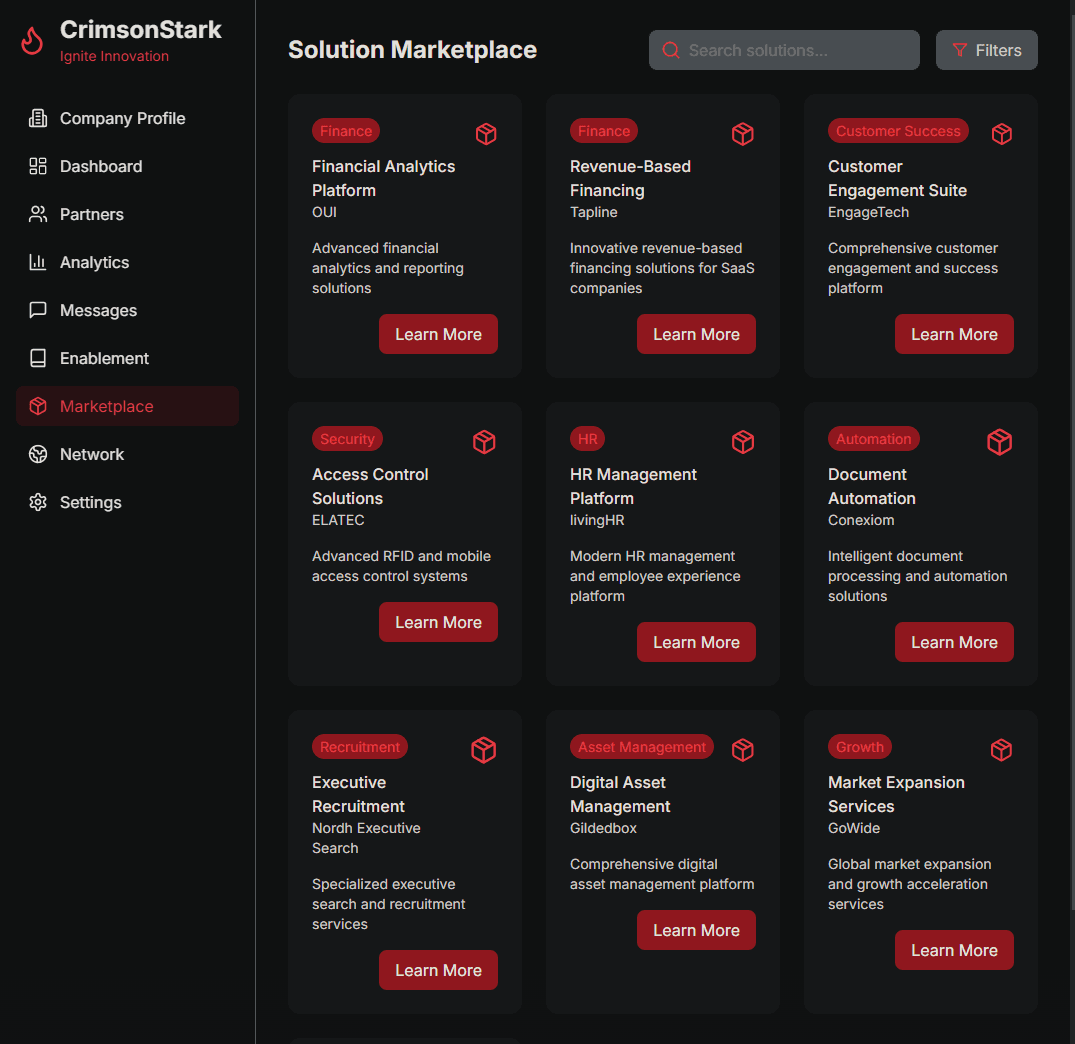Click the HR category tag

point(587,439)
